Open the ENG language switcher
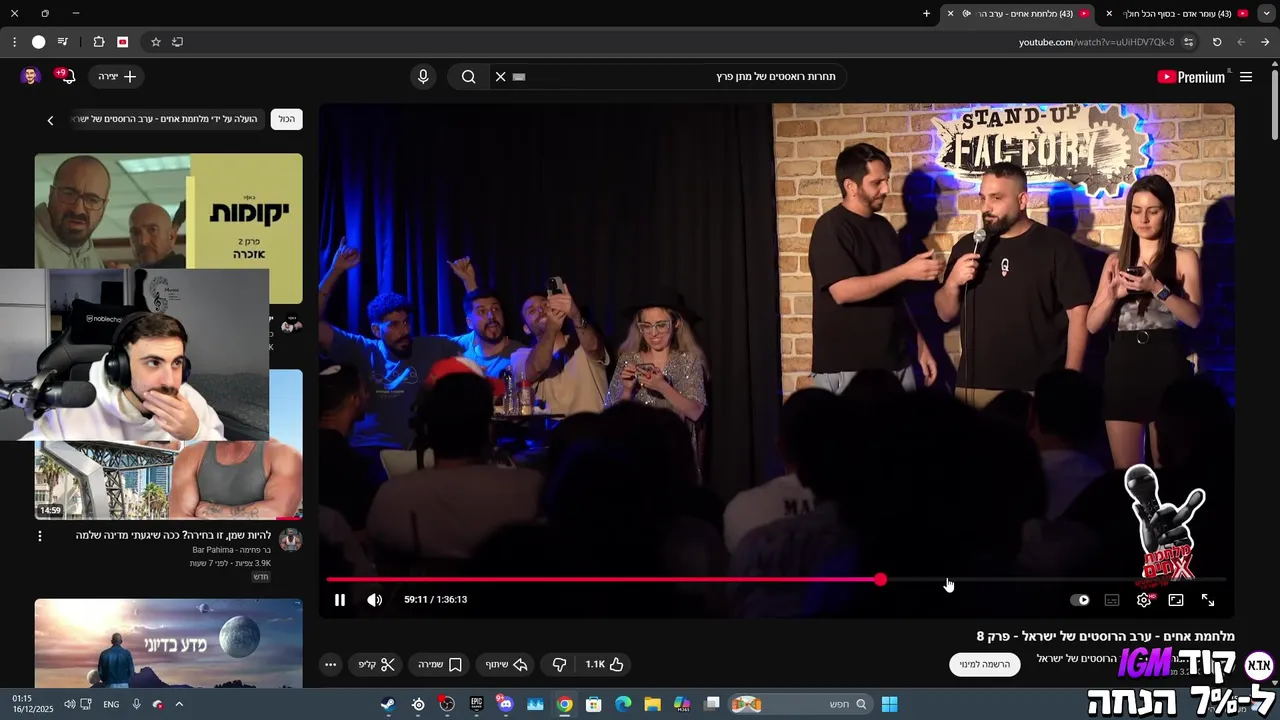 point(111,704)
